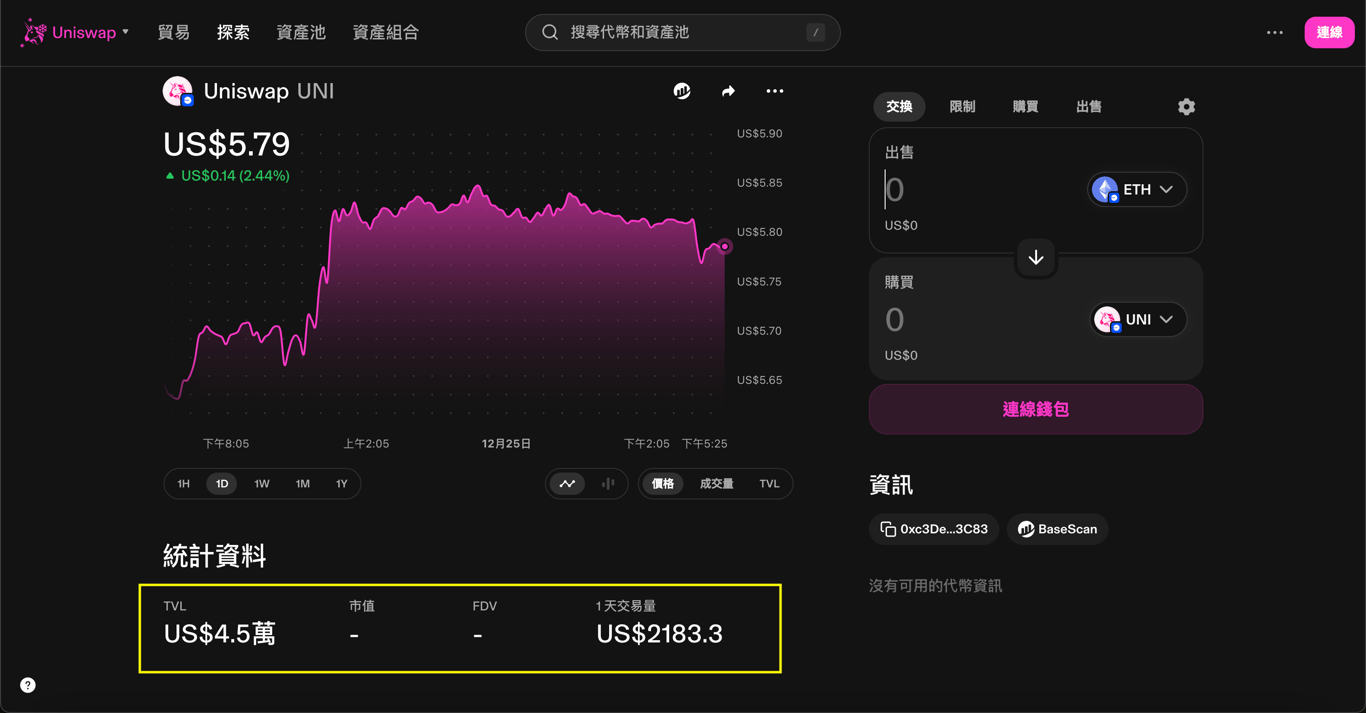
Task: Expand the Uniswap logo dropdown arrow
Action: click(x=125, y=32)
